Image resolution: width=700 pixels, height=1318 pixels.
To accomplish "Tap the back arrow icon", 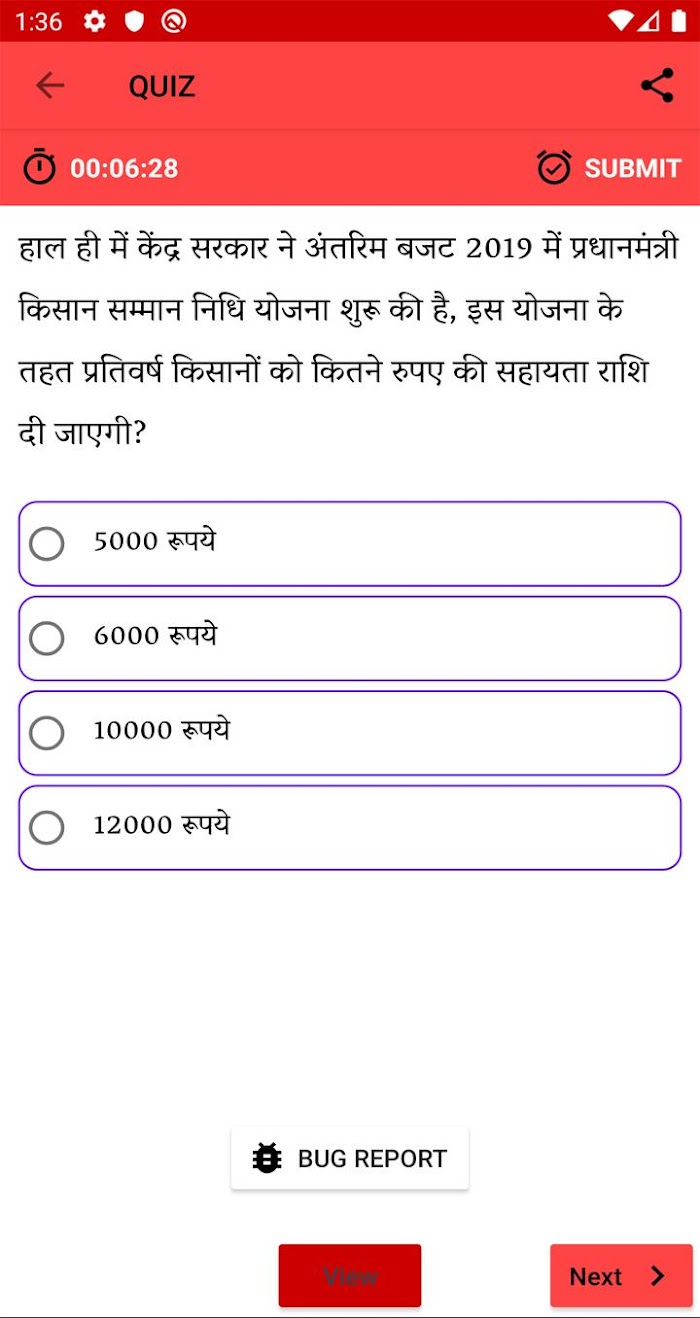I will pyautogui.click(x=49, y=86).
